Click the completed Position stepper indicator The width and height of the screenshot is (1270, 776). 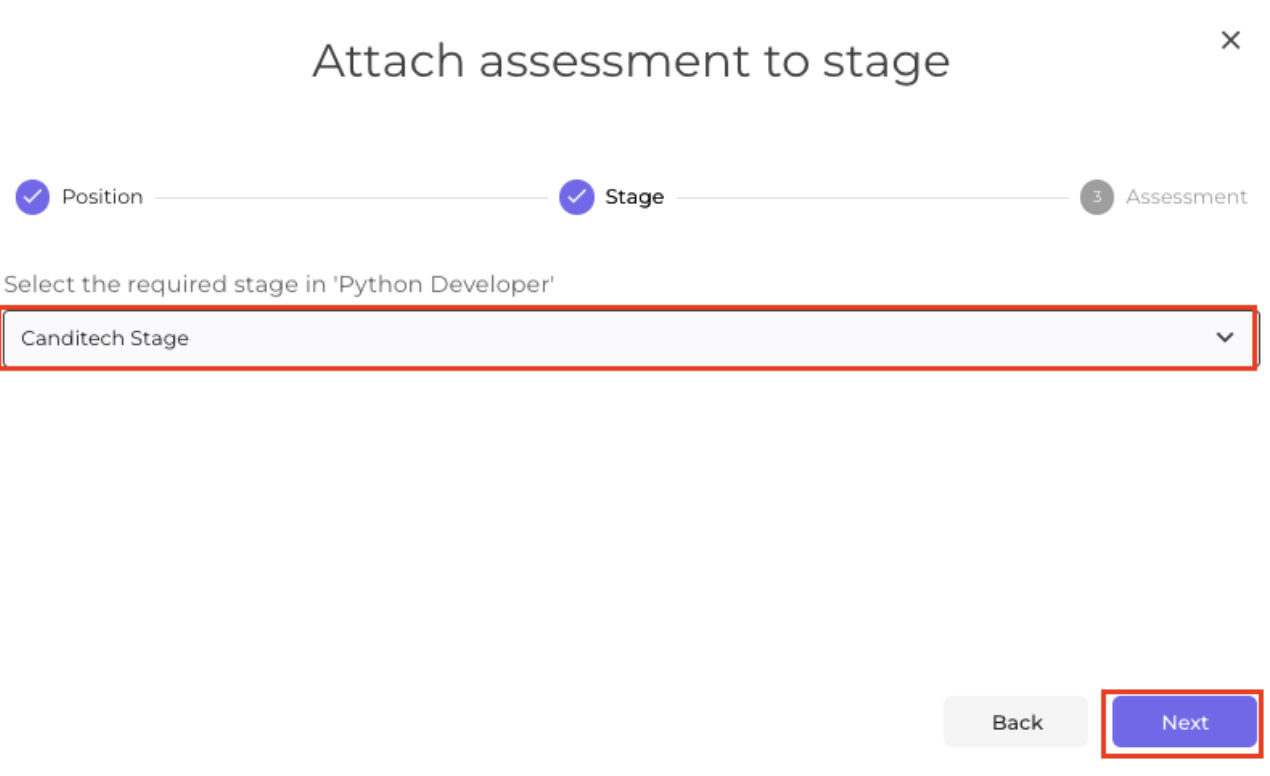[32, 197]
